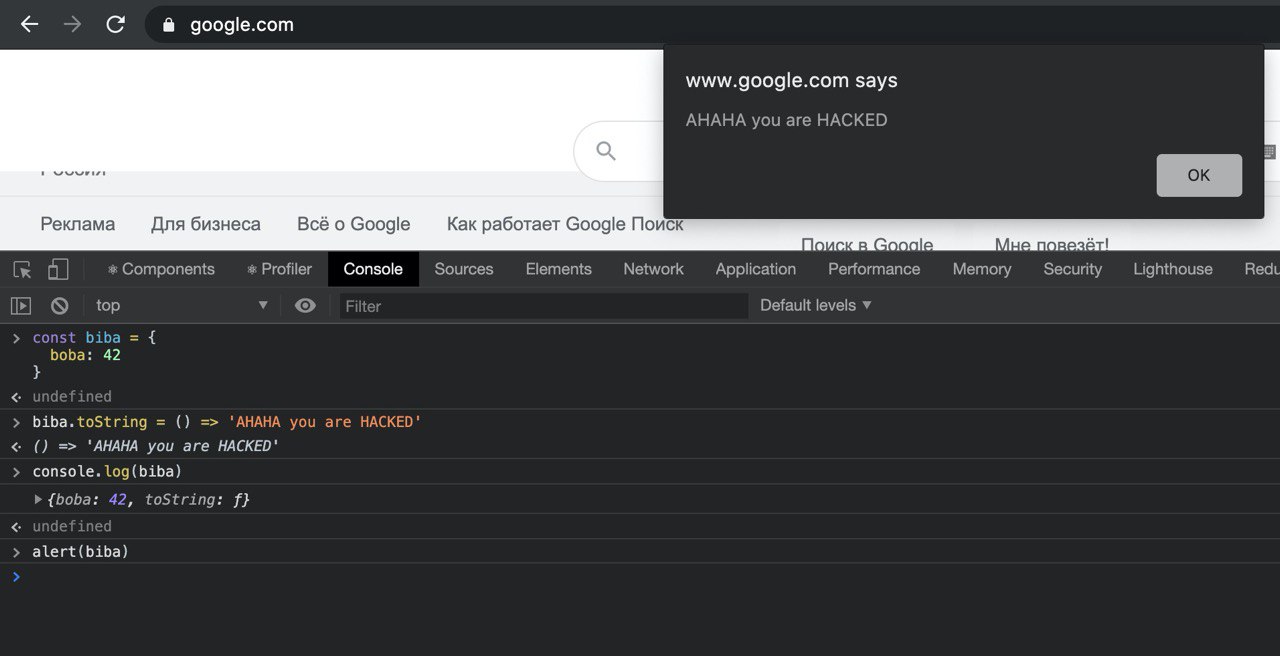Click the eye live expression icon
This screenshot has height=656, width=1280.
coord(305,305)
